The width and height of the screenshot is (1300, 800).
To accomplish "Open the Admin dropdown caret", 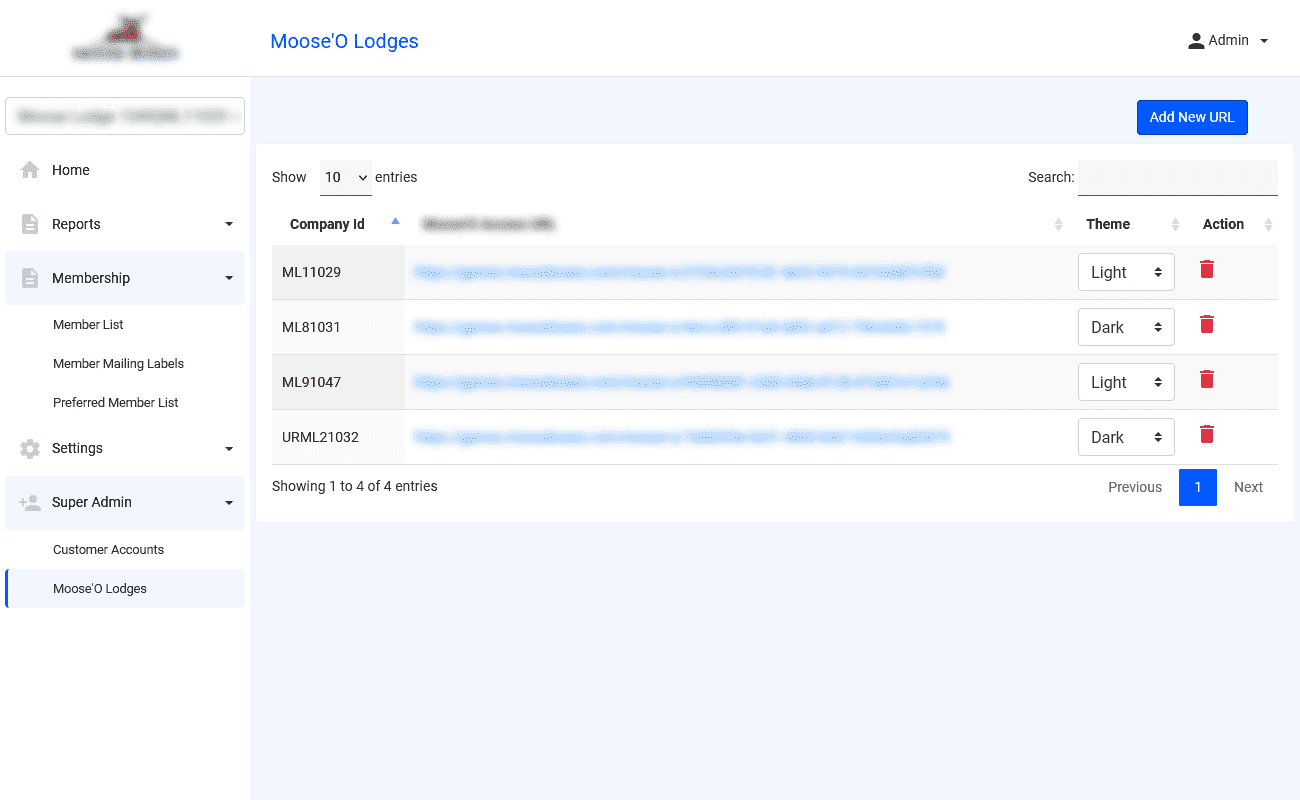I will [1264, 41].
